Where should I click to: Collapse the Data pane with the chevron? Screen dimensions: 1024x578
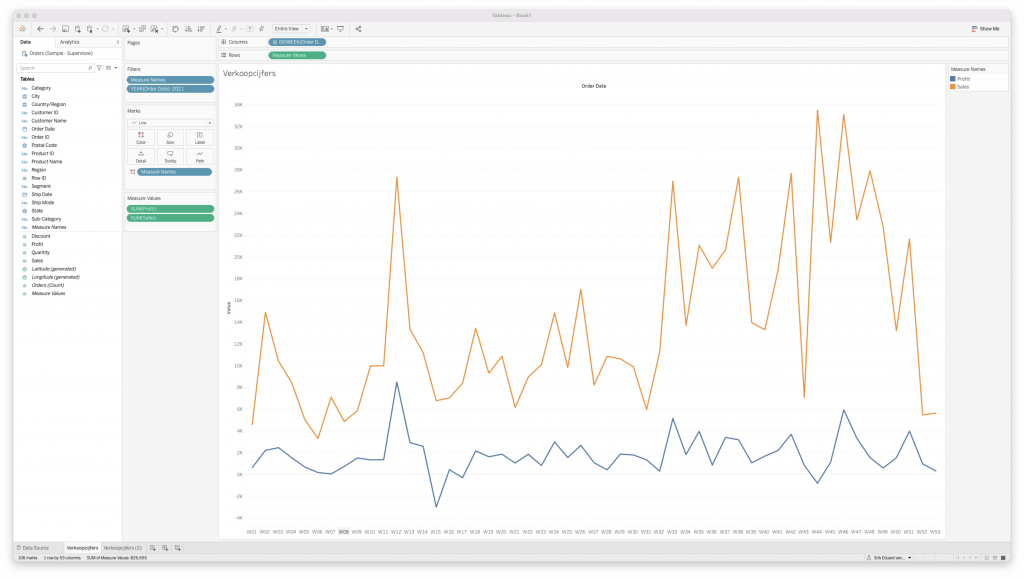coord(118,42)
